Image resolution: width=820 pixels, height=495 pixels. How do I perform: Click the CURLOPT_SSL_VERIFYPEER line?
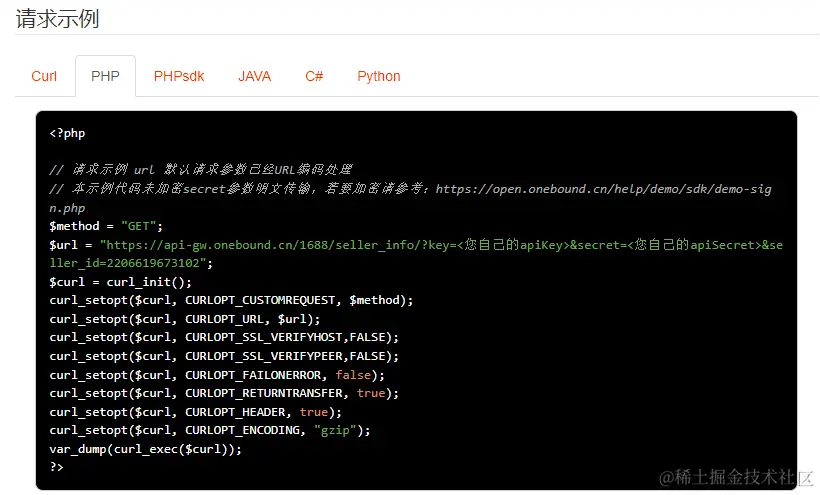point(224,356)
